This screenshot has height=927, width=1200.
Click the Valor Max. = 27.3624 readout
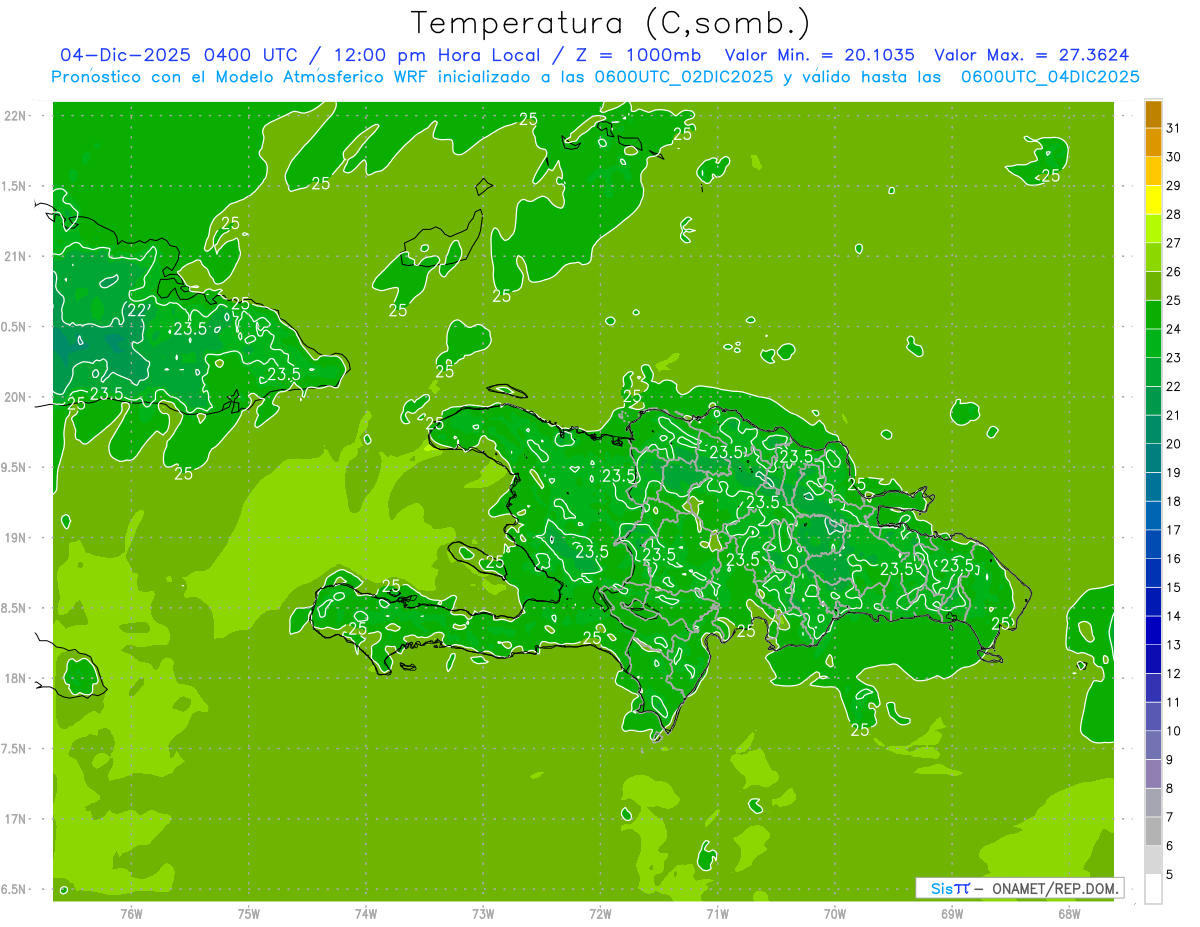click(x=1032, y=55)
